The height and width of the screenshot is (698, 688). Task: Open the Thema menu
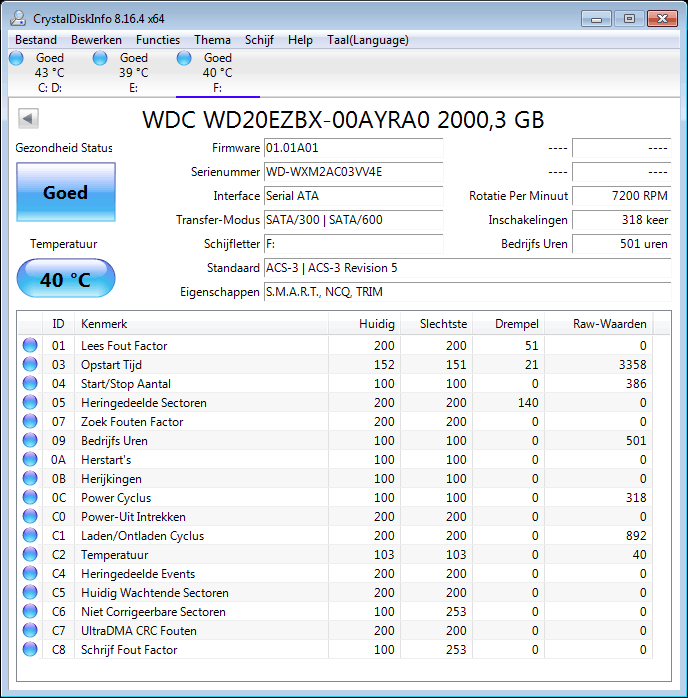212,40
